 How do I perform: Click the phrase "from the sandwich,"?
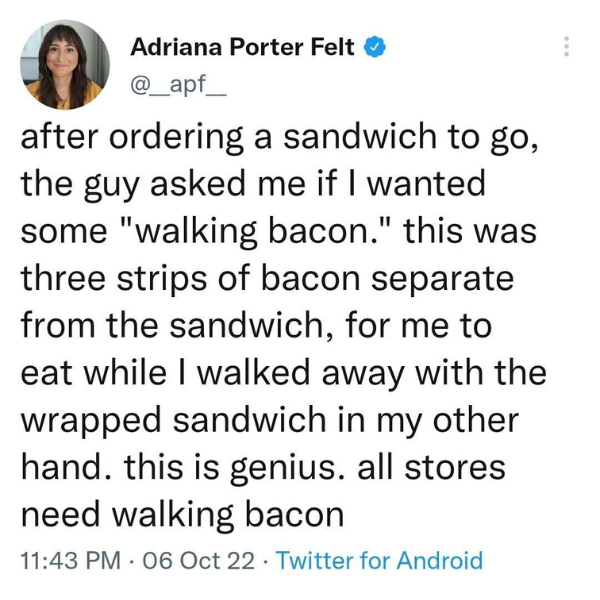tap(177, 326)
